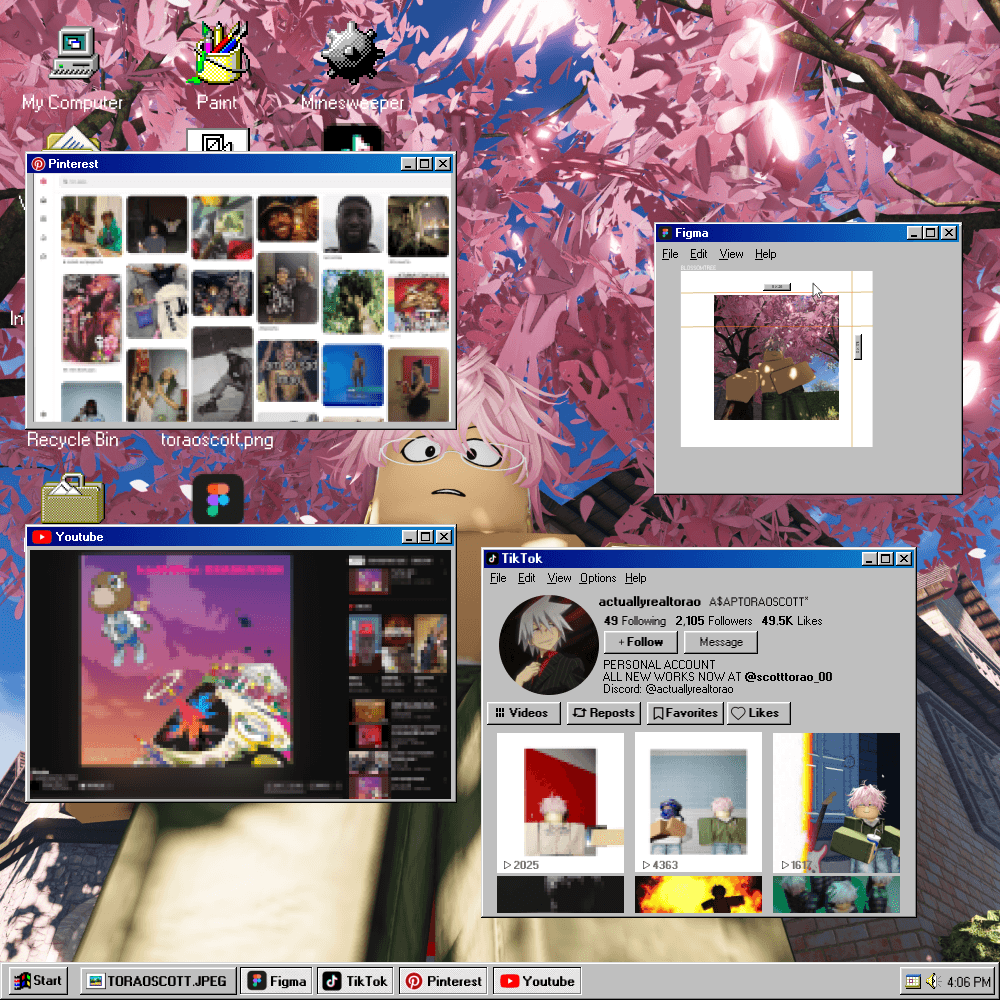Open TikTok video with 2025 views
The image size is (1000, 1000).
click(x=560, y=802)
